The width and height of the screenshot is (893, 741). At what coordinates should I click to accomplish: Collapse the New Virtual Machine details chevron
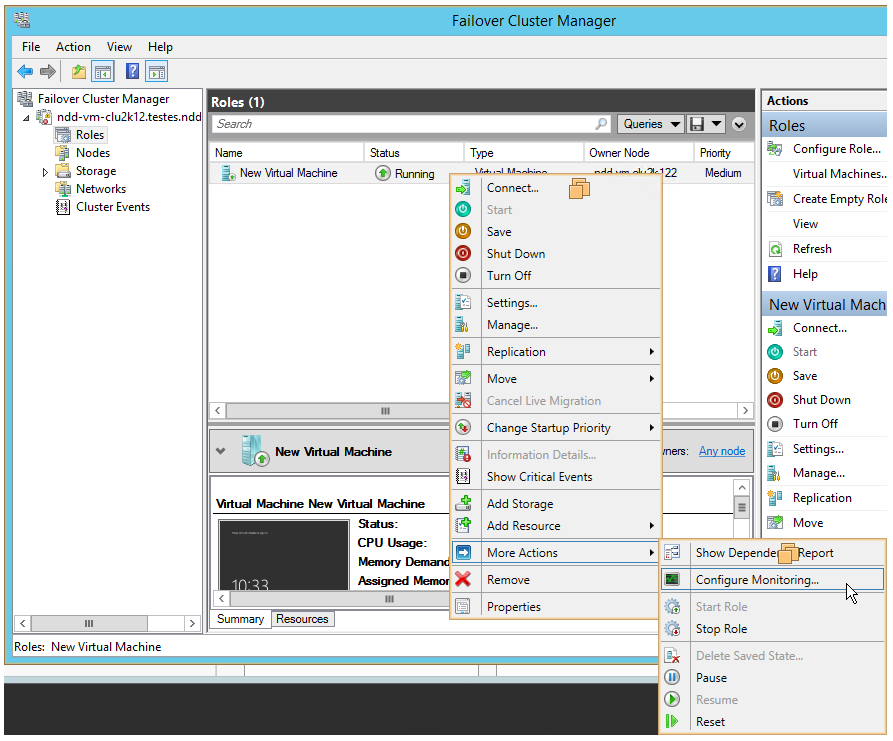pos(221,451)
